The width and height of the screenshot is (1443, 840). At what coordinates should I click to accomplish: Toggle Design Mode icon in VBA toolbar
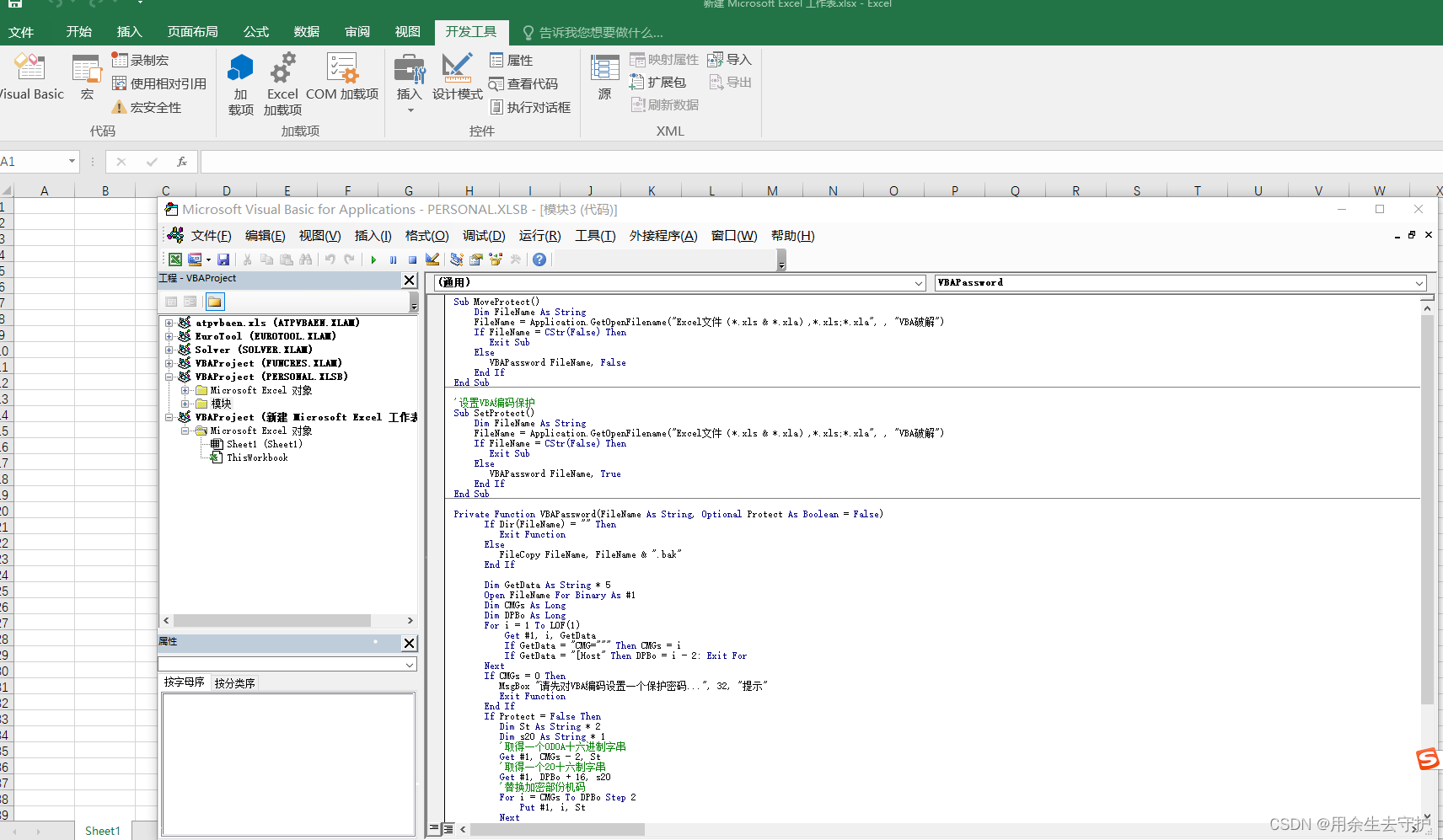[432, 259]
